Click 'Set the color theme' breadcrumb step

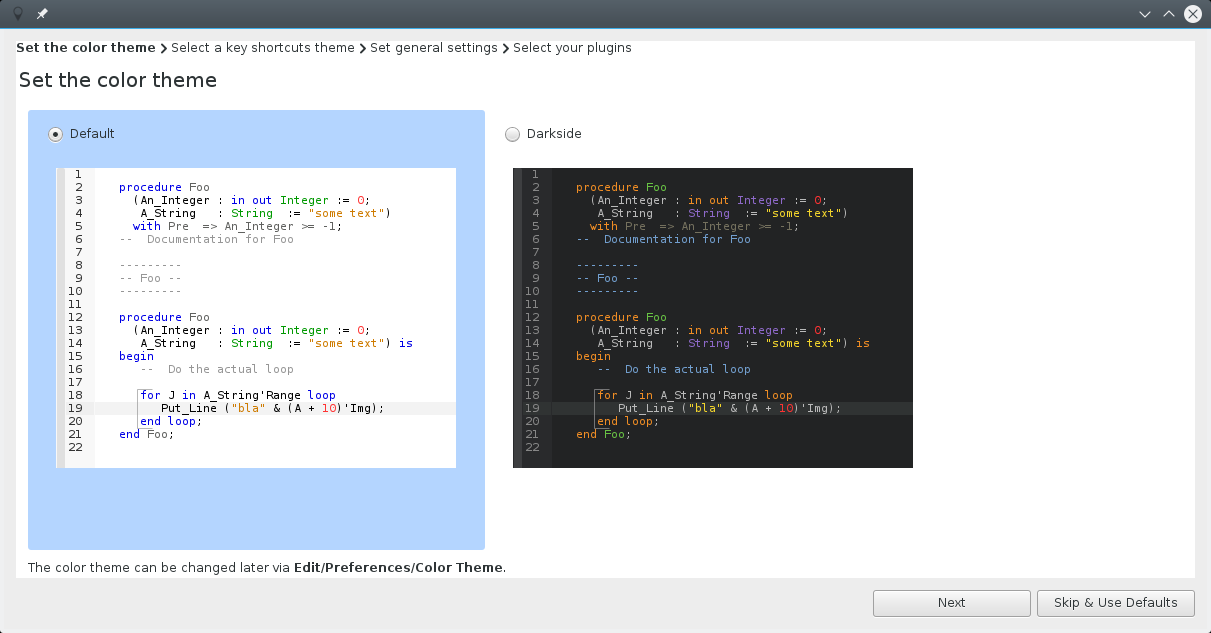click(x=86, y=48)
